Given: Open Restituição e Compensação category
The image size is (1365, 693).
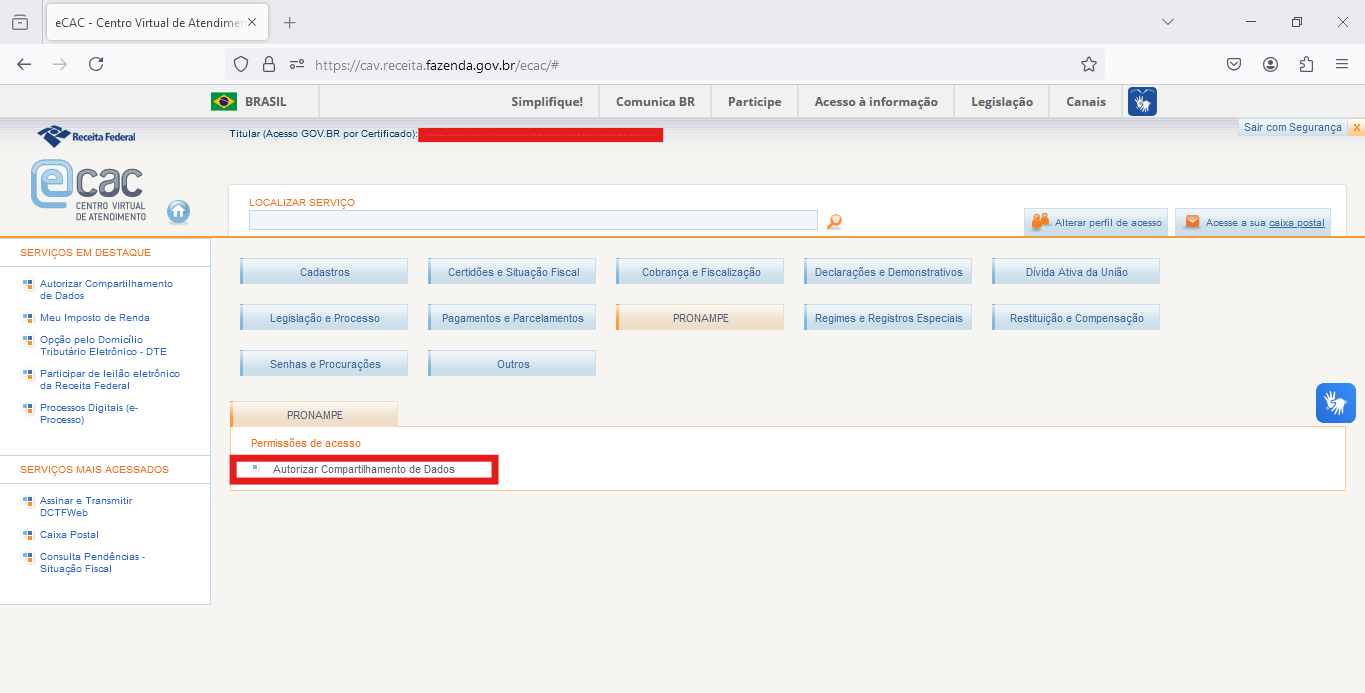Looking at the screenshot, I should (x=1076, y=318).
